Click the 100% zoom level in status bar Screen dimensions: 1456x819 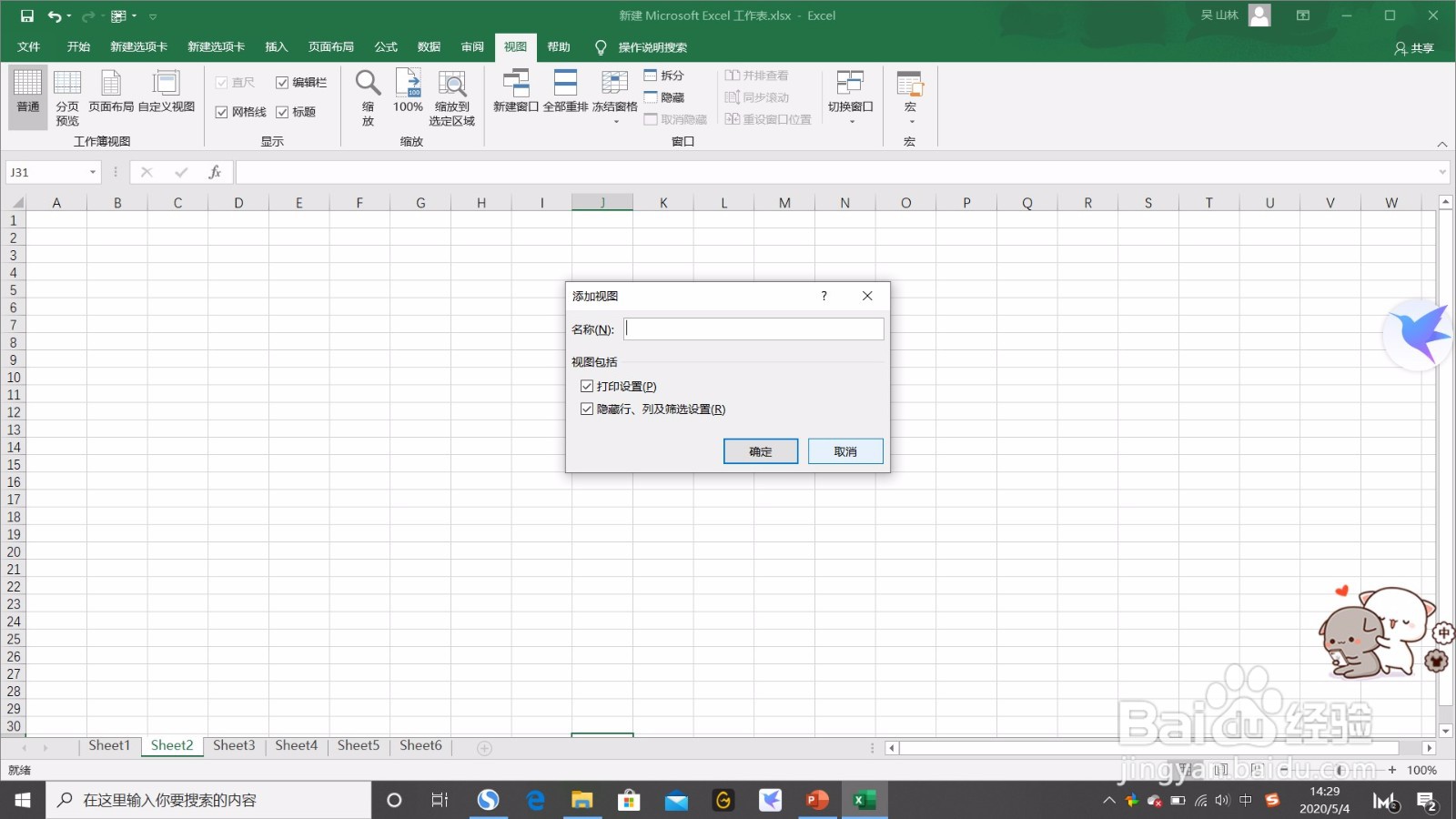[x=1421, y=770]
